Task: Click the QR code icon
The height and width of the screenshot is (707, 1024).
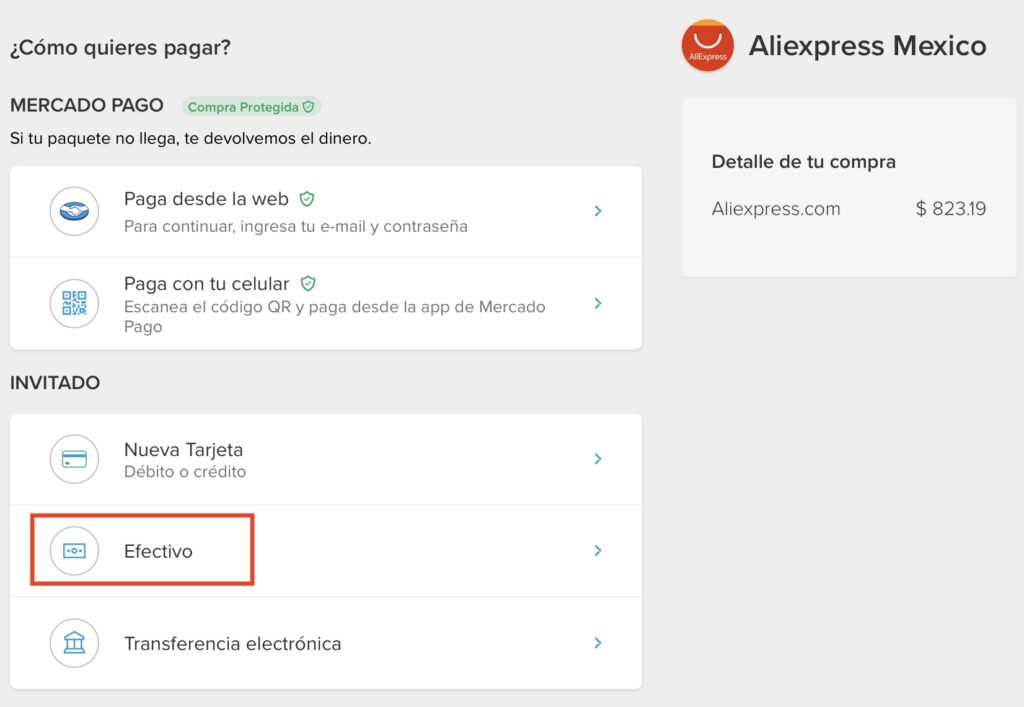Action: tap(74, 304)
